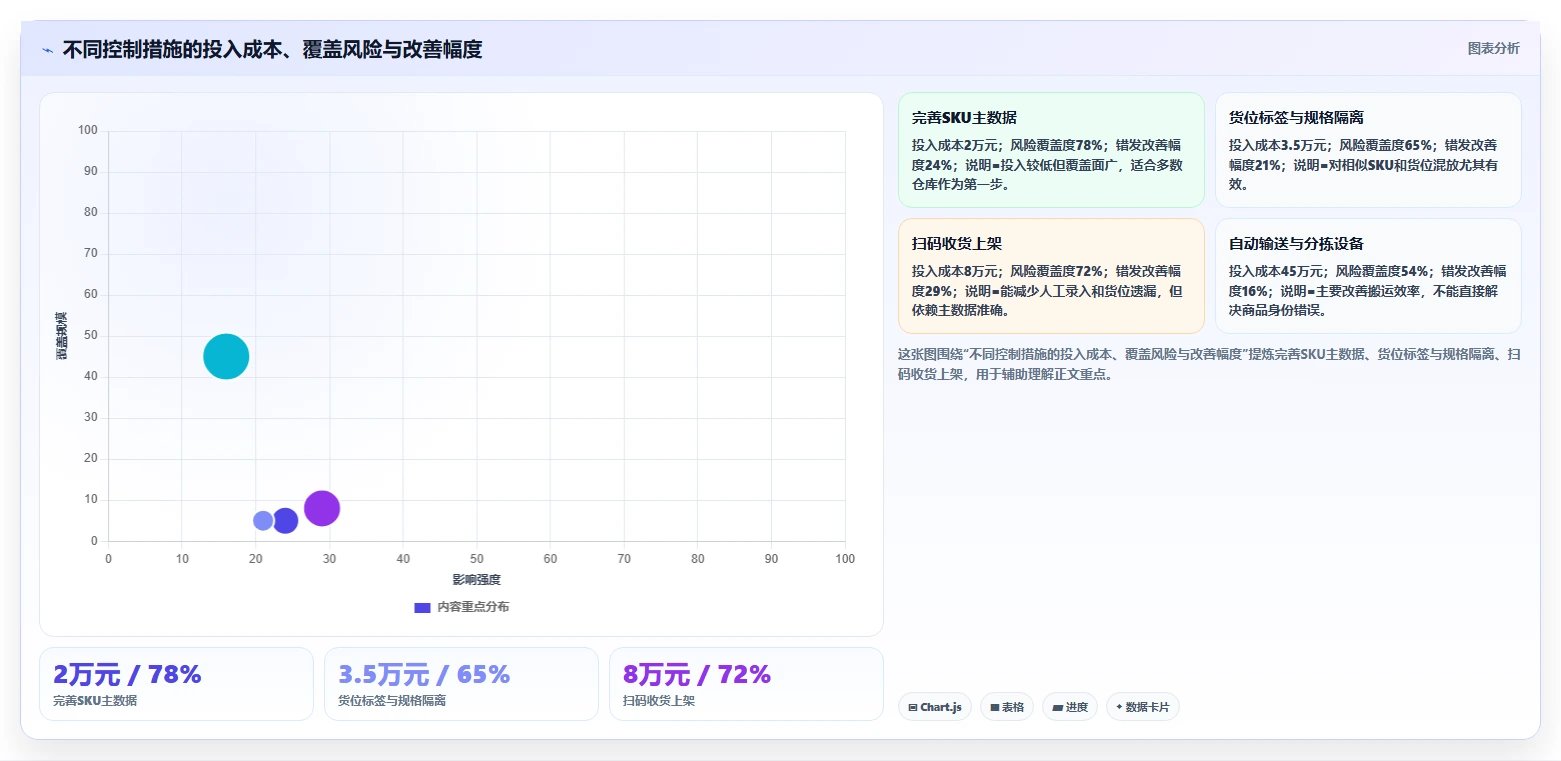Click the chart title 不同控制措施的投入成本
This screenshot has height=761, width=1561.
click(272, 50)
